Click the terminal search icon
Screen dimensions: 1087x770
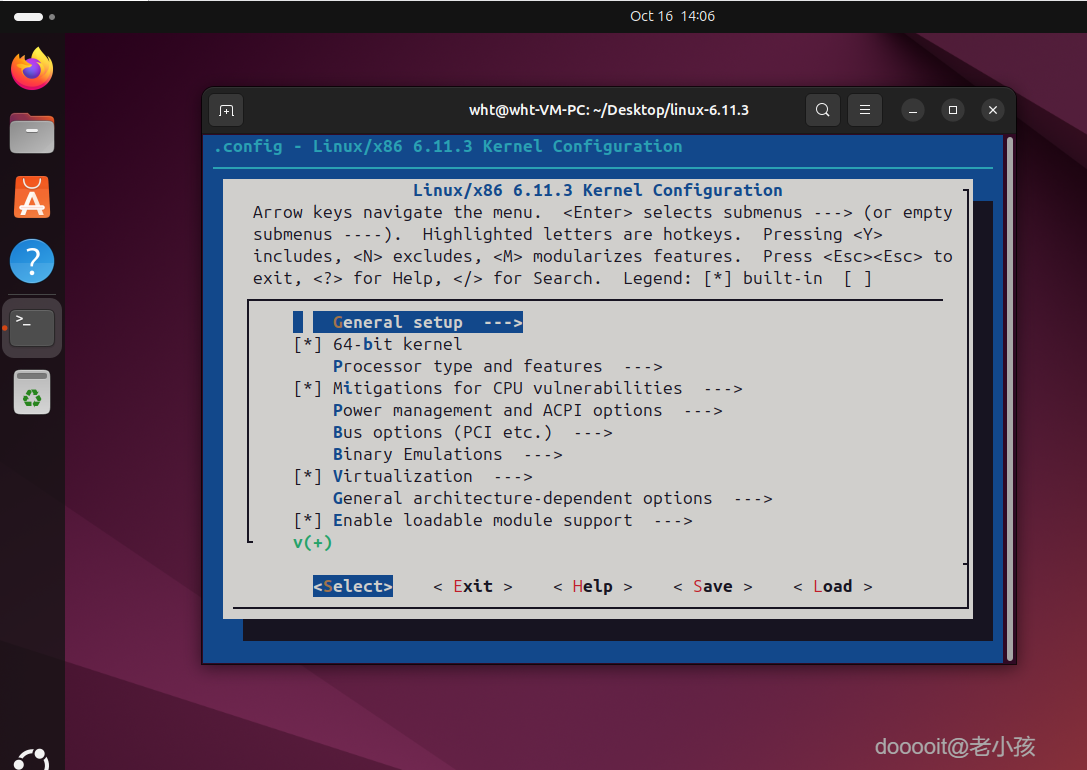pos(823,110)
